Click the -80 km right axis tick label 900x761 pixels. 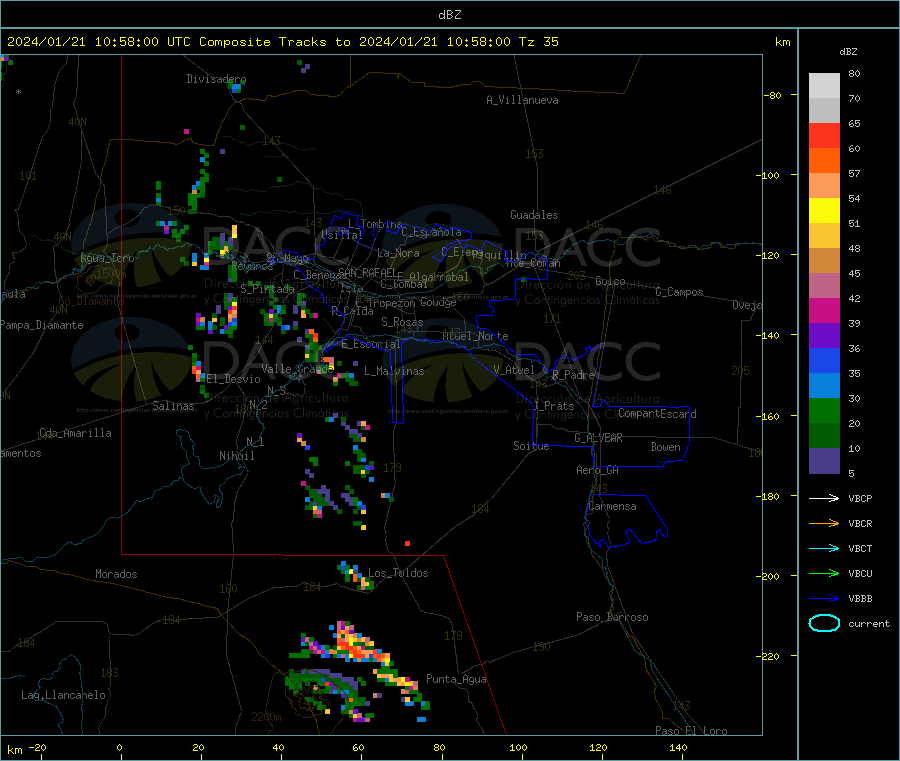click(772, 95)
